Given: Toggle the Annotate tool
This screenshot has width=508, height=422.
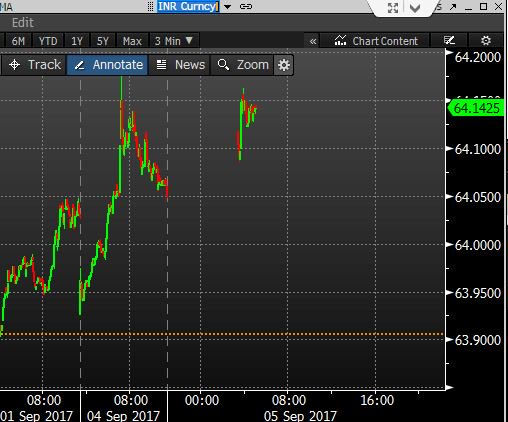Looking at the screenshot, I should pos(107,65).
